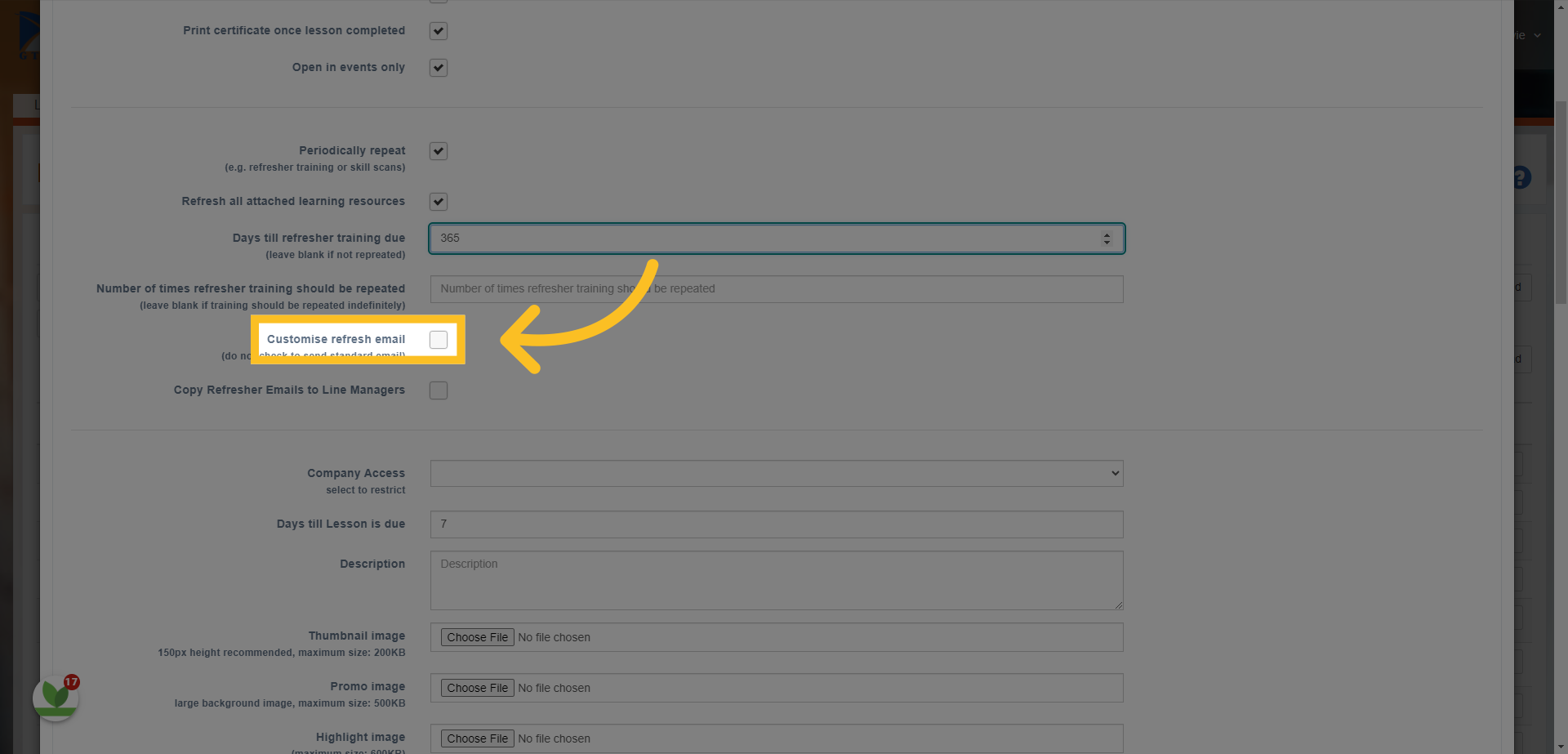Click into the Description text area

(x=777, y=580)
